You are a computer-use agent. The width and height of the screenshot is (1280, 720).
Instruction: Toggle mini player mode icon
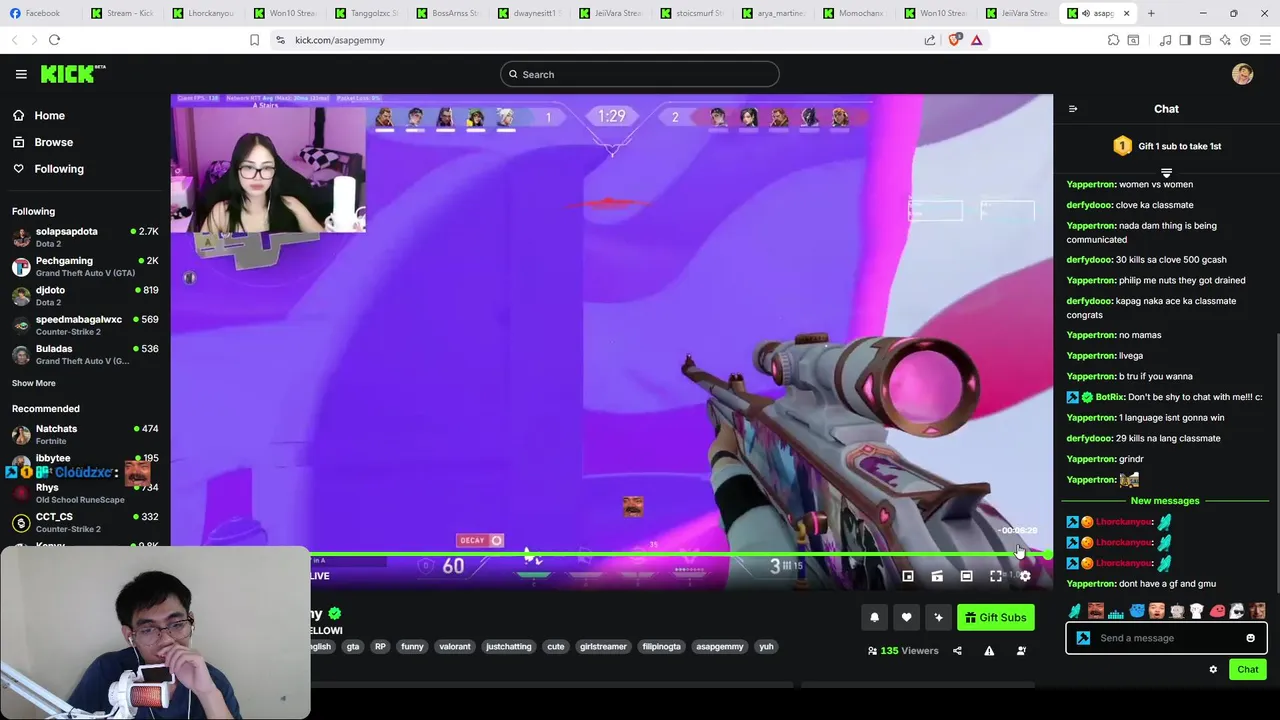[908, 576]
